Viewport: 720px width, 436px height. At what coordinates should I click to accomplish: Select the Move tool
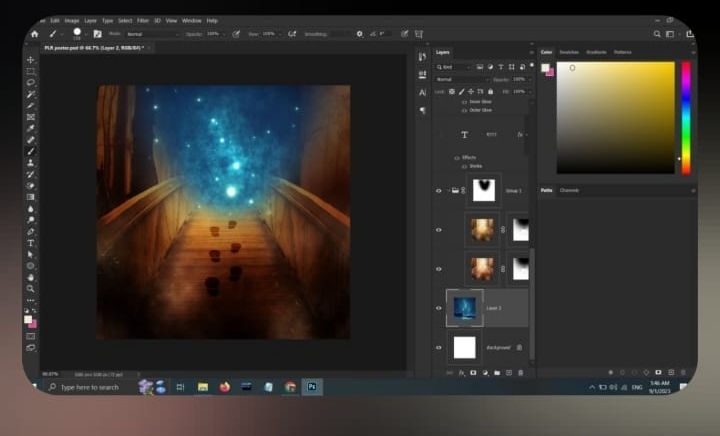[x=31, y=60]
